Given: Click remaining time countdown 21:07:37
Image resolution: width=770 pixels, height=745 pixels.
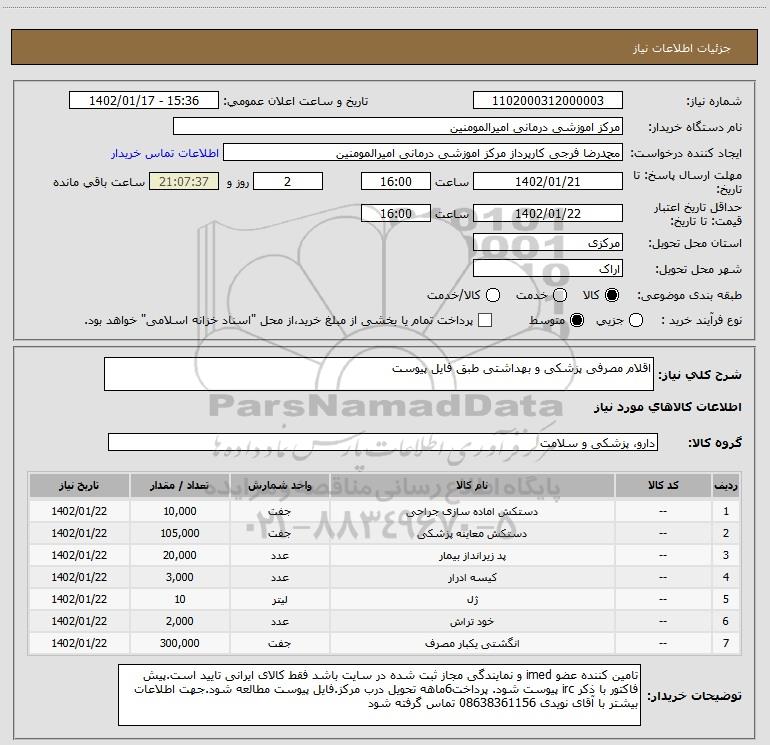Looking at the screenshot, I should (184, 181).
